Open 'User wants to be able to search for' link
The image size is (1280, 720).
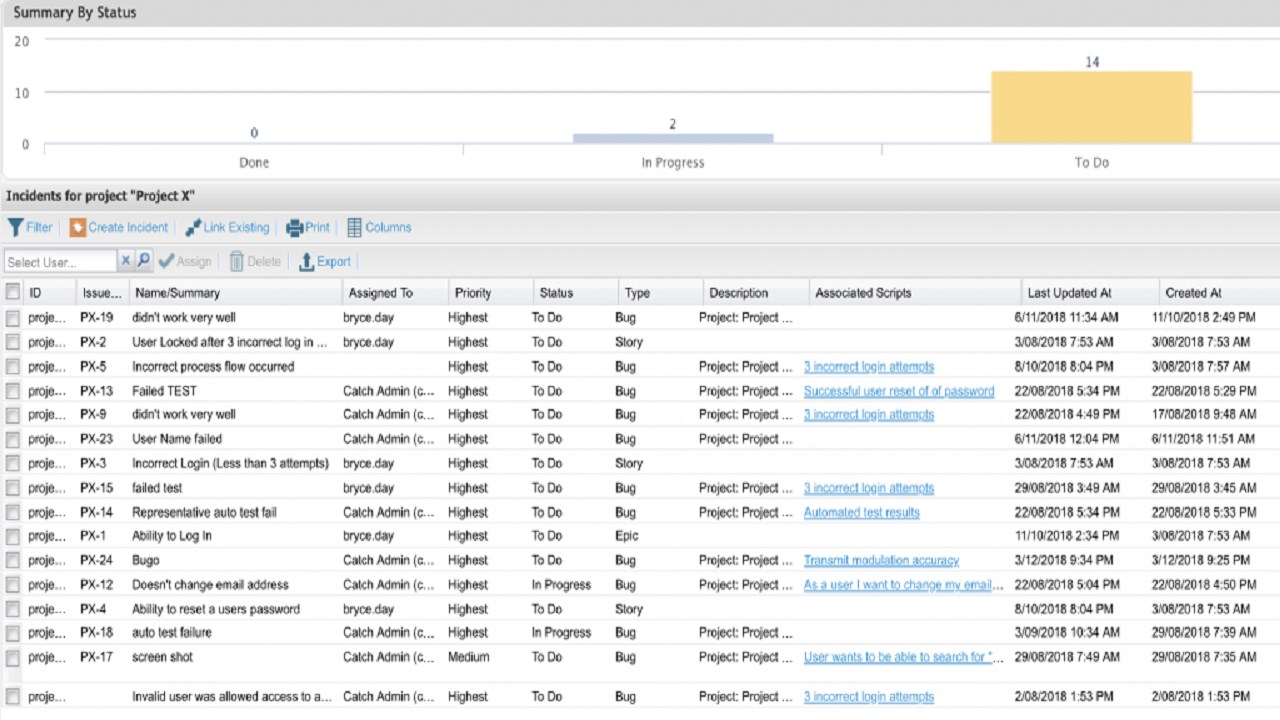pos(903,658)
